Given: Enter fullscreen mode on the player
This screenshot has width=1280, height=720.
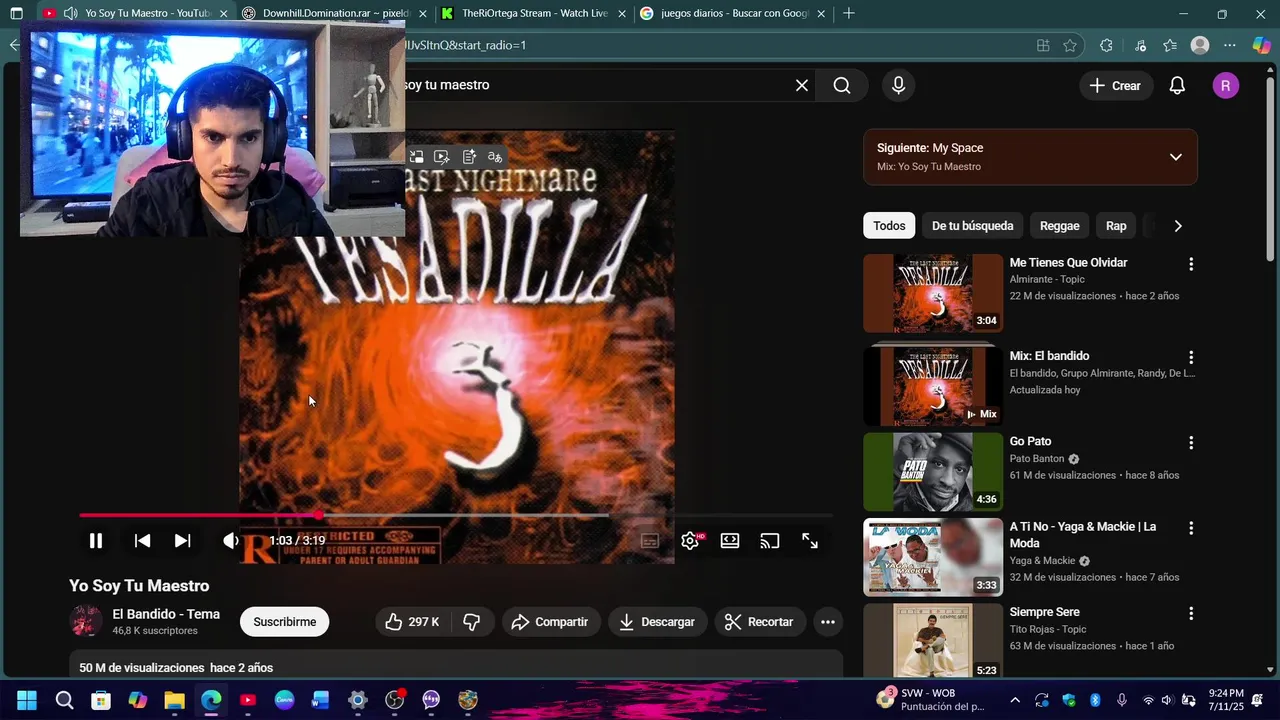Looking at the screenshot, I should 810,541.
